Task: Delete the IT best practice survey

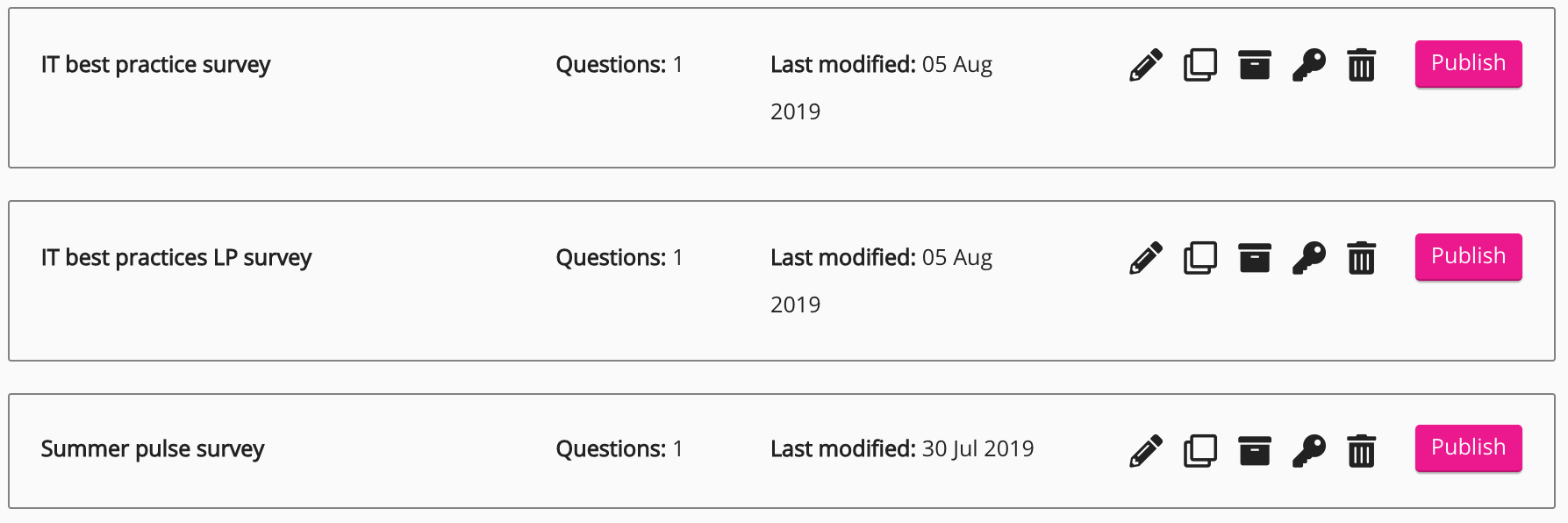Action: pos(1362,65)
